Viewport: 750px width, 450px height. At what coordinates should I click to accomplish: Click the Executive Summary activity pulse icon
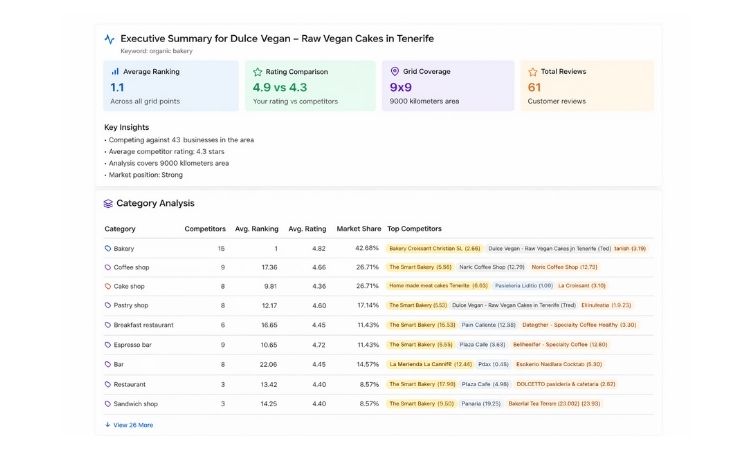point(110,39)
